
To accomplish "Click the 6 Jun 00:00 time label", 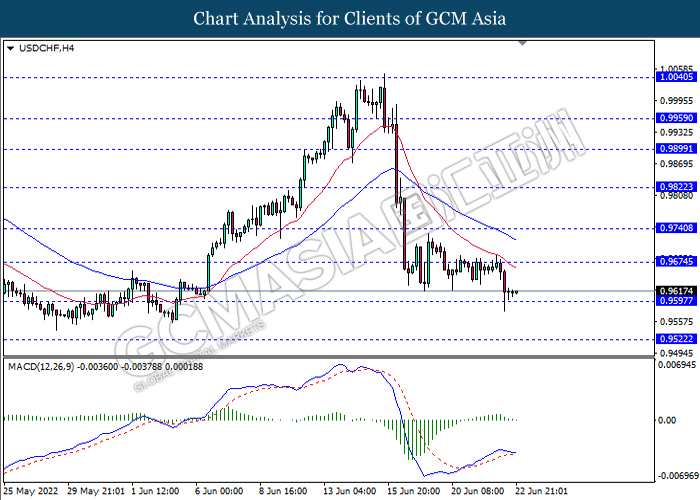I will pos(219,491).
